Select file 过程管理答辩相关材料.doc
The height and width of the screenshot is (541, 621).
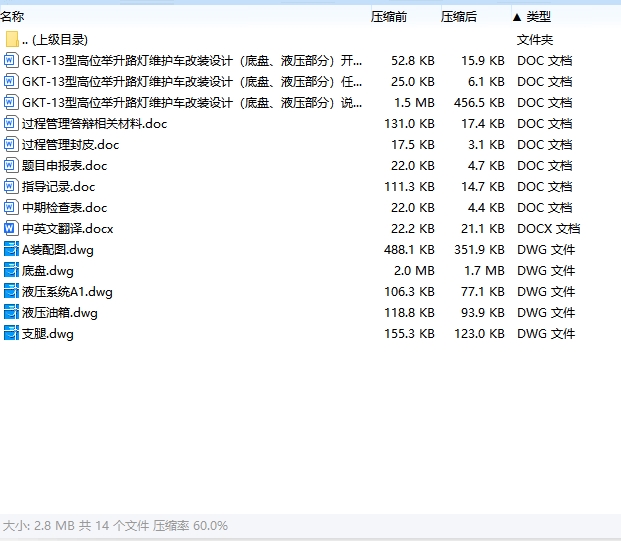click(95, 124)
